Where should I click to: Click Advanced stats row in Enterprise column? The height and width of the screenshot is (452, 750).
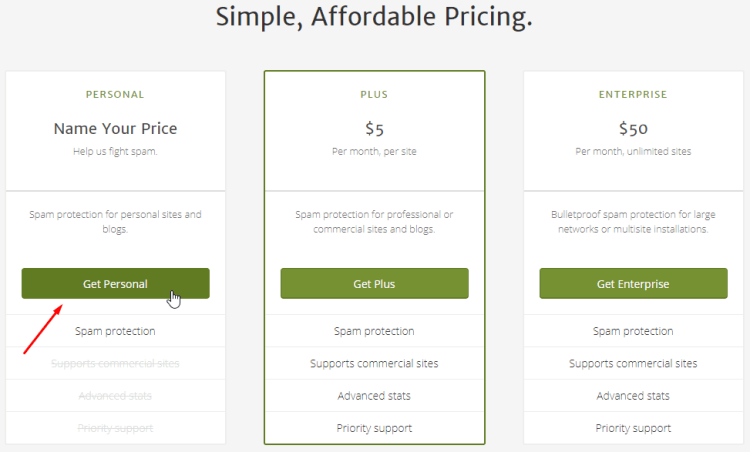coord(633,396)
